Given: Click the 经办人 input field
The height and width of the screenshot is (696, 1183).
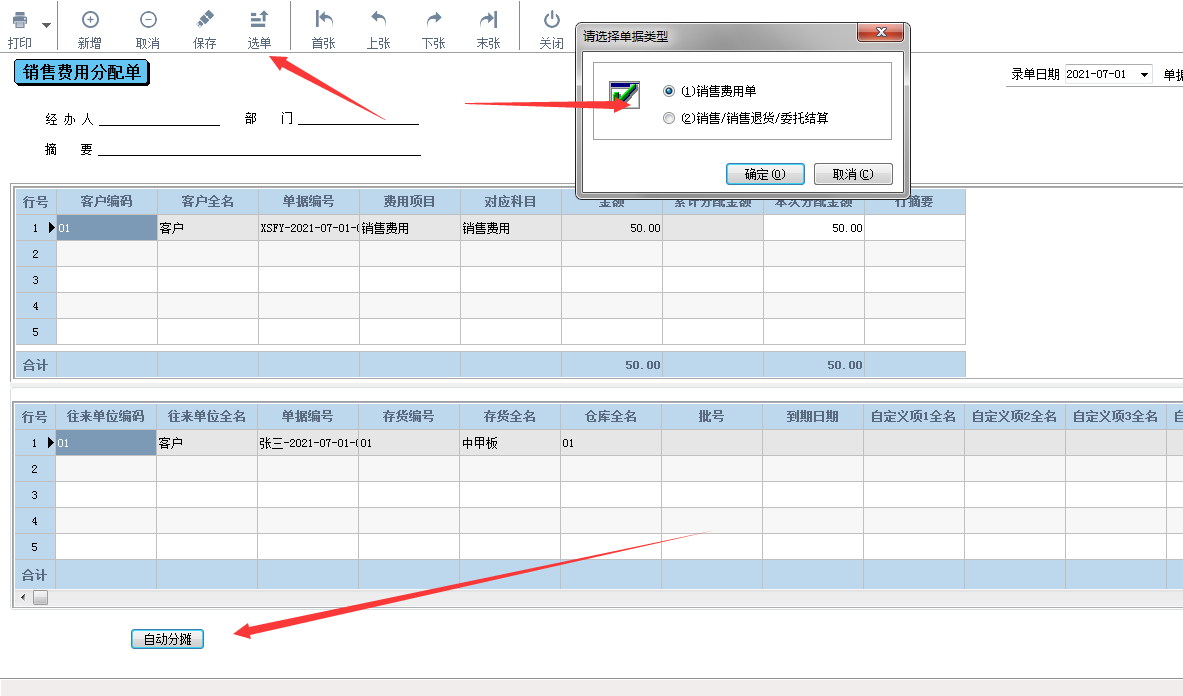Looking at the screenshot, I should 159,118.
